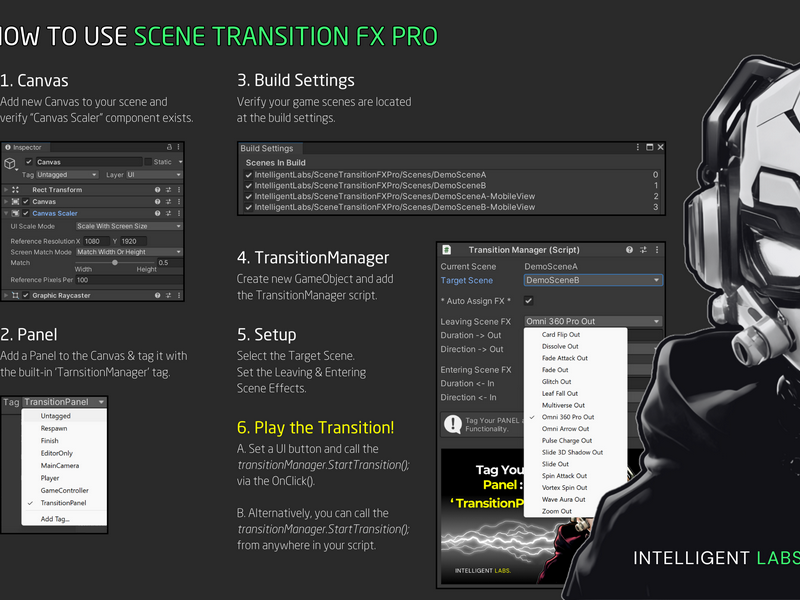Screen dimensions: 800x600
Task: Choose Add Tag... in the tag list
Action: (64, 519)
